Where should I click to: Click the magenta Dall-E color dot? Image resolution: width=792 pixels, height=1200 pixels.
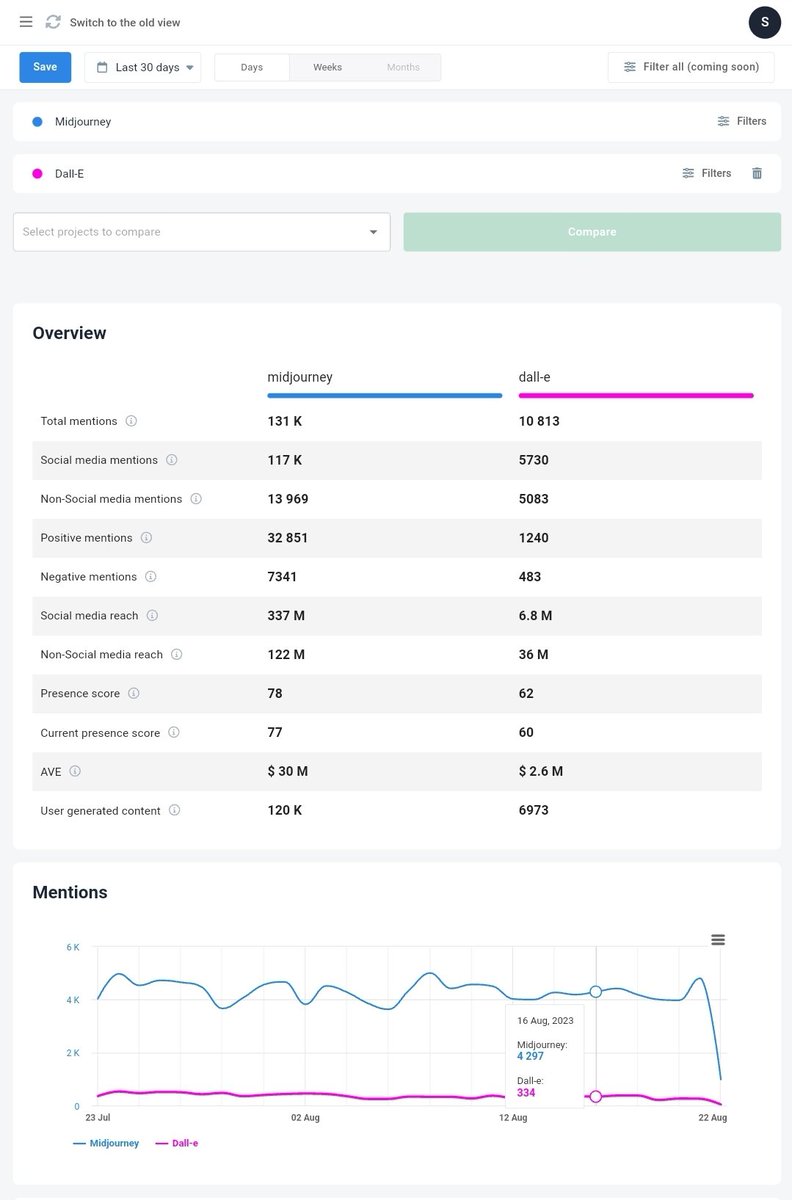pos(38,173)
